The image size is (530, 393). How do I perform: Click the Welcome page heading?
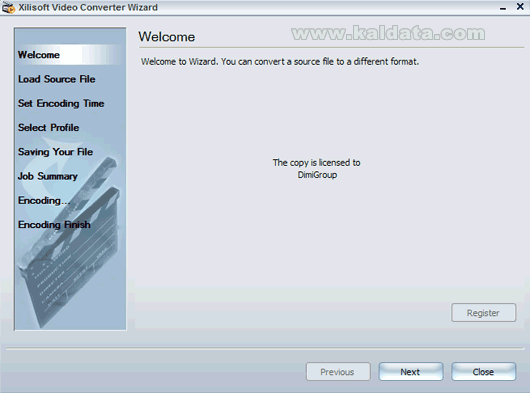(x=167, y=36)
